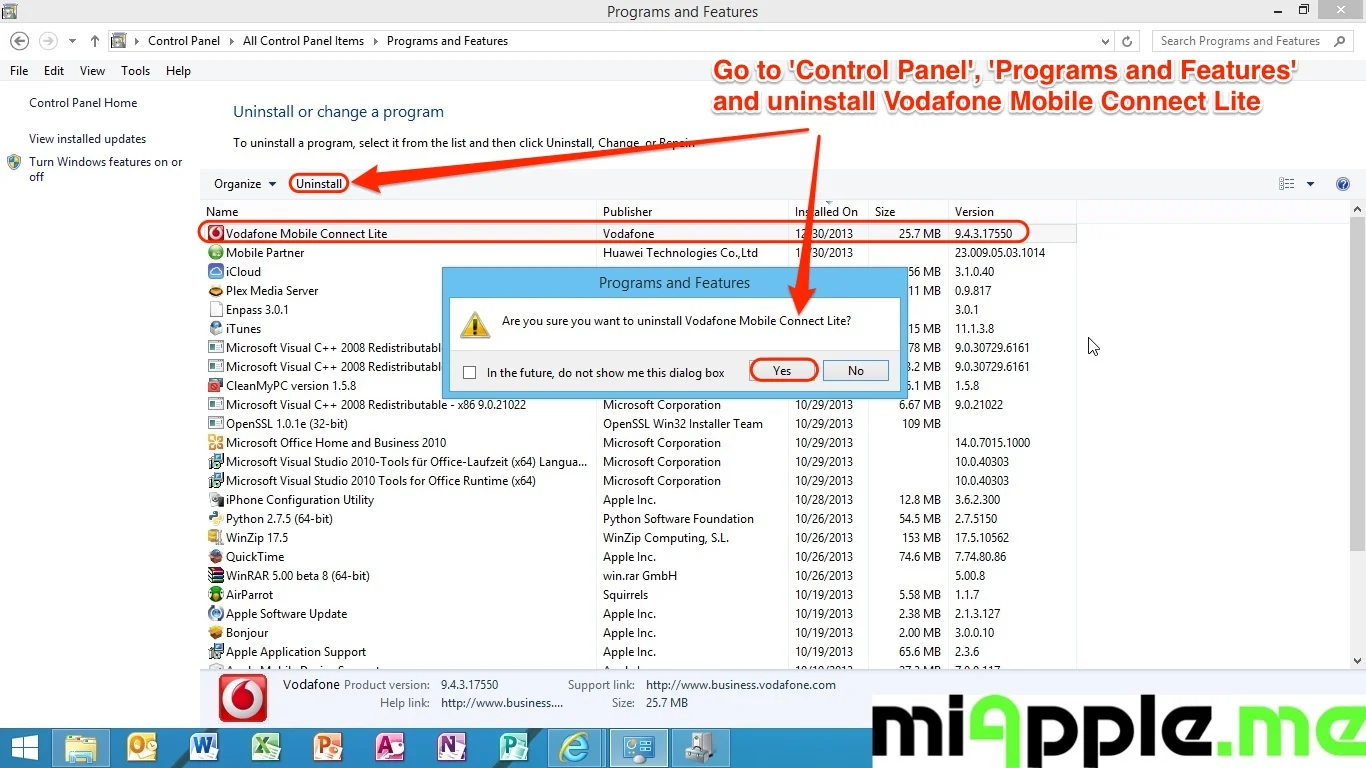The image size is (1366, 768).
Task: Open the View menu
Action: pos(93,71)
